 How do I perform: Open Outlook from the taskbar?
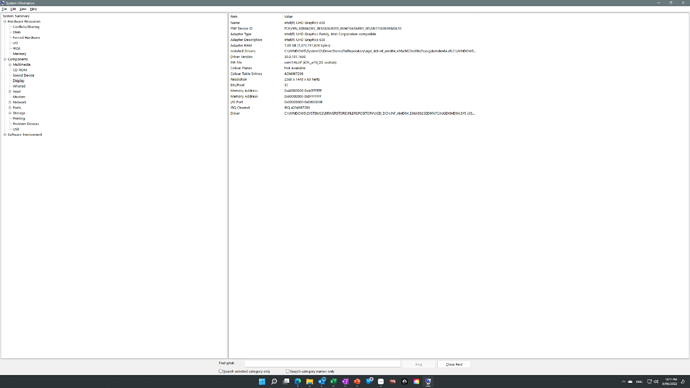[322, 381]
